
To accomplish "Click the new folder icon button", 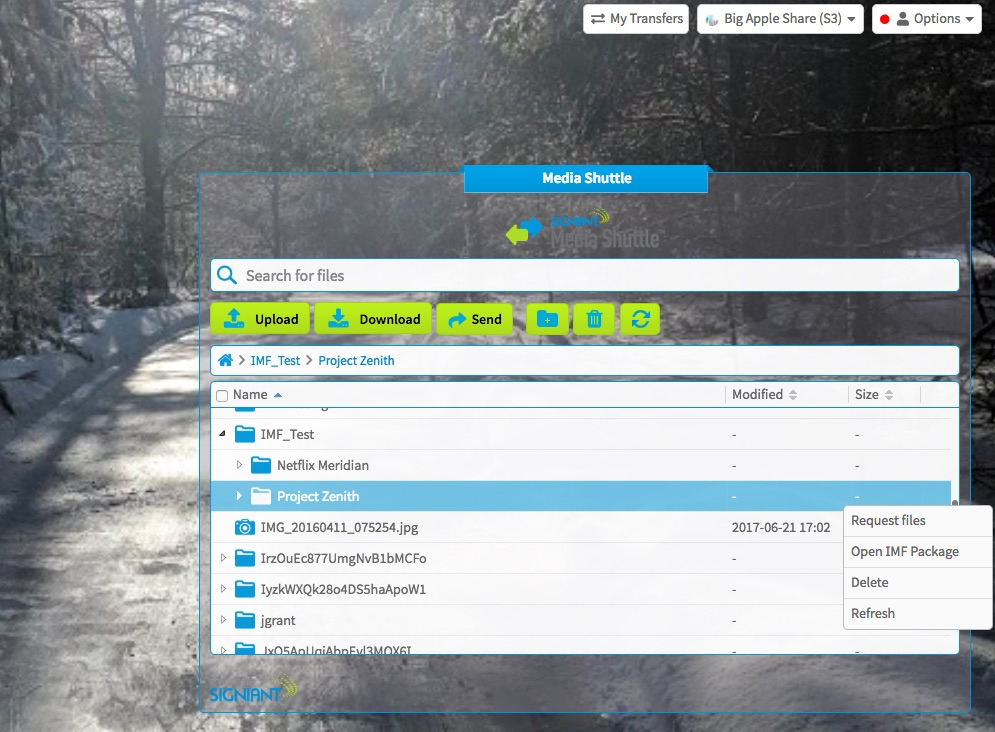I will [x=546, y=319].
